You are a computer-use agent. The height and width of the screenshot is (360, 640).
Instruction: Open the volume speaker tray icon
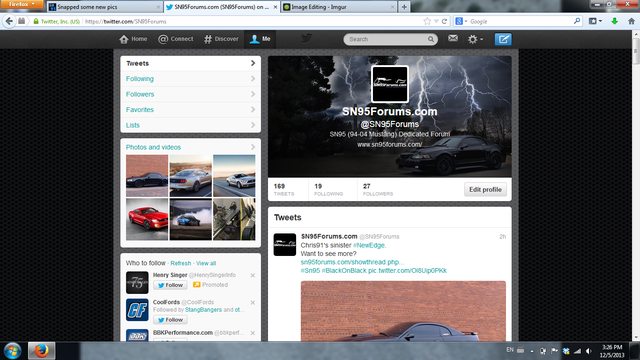point(589,351)
